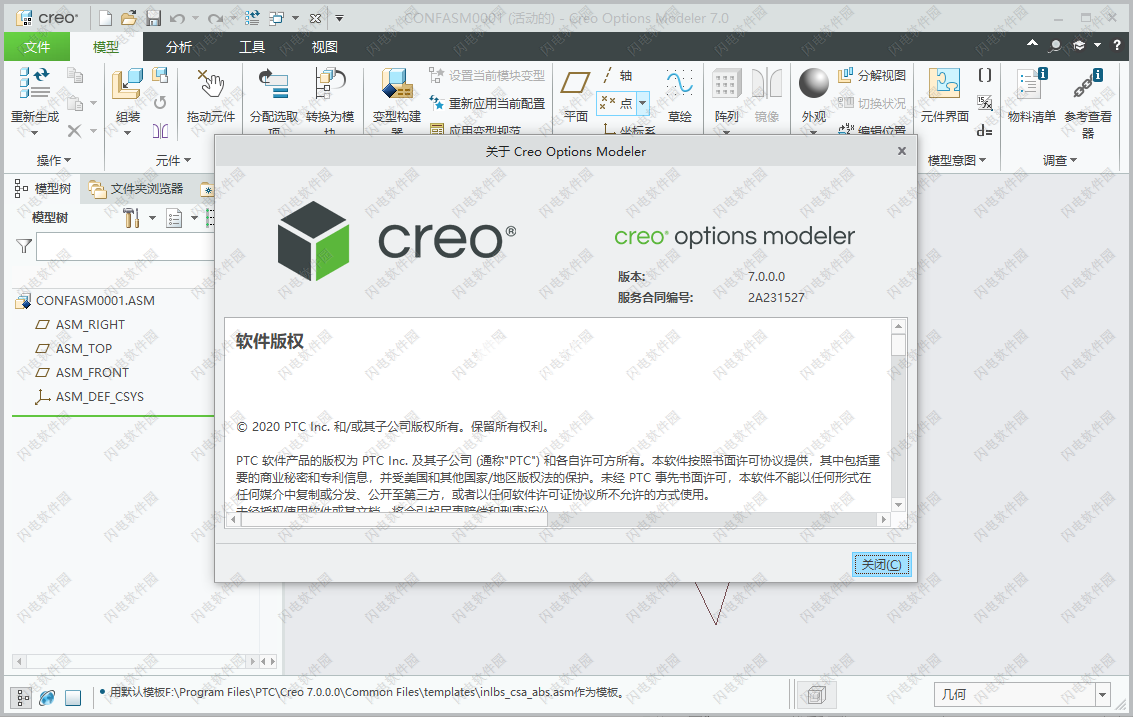Switch to the 工具 ribbon tab
The width and height of the screenshot is (1133, 717).
(252, 47)
